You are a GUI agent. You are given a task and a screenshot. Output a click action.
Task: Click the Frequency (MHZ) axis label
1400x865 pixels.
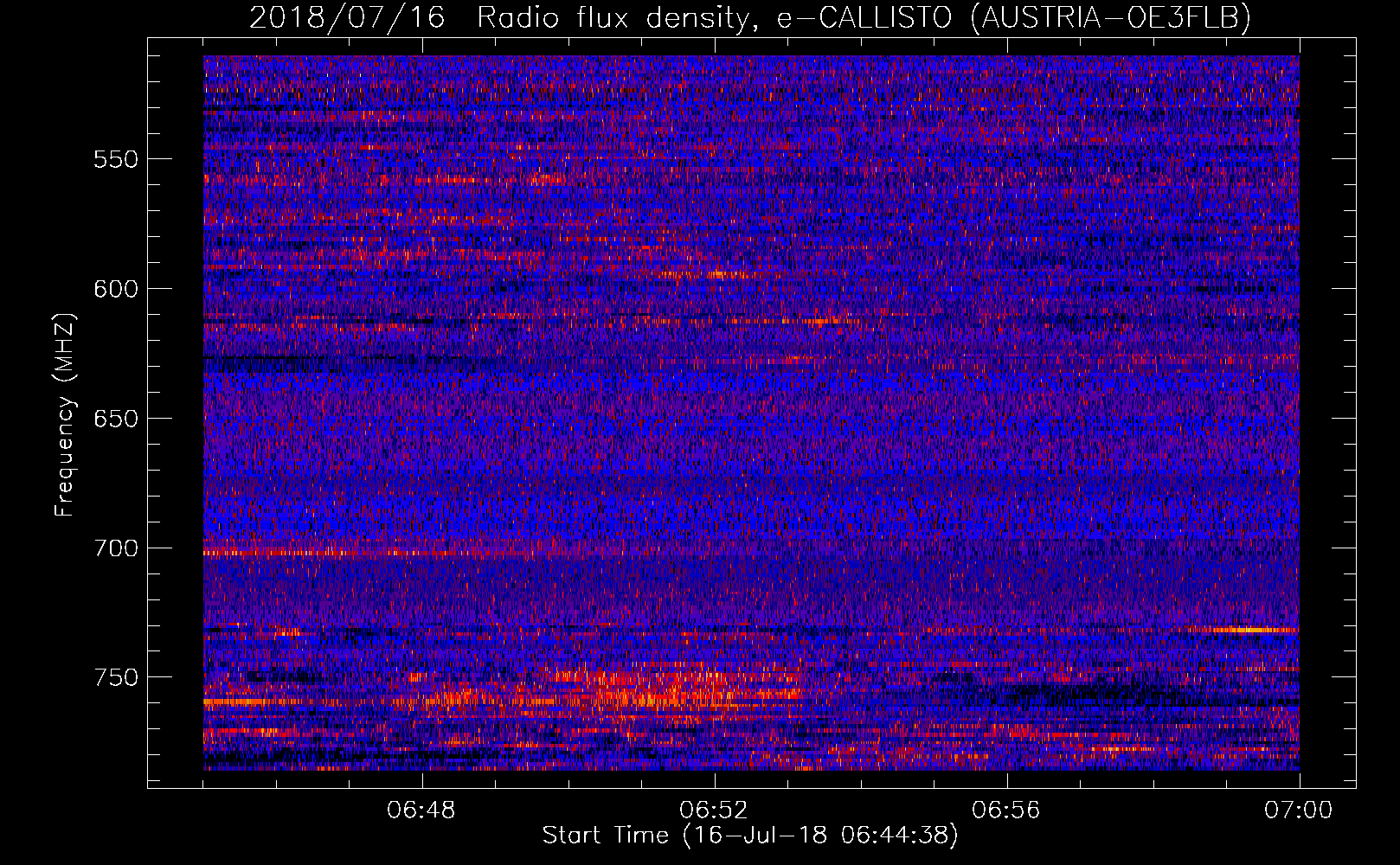click(x=65, y=416)
